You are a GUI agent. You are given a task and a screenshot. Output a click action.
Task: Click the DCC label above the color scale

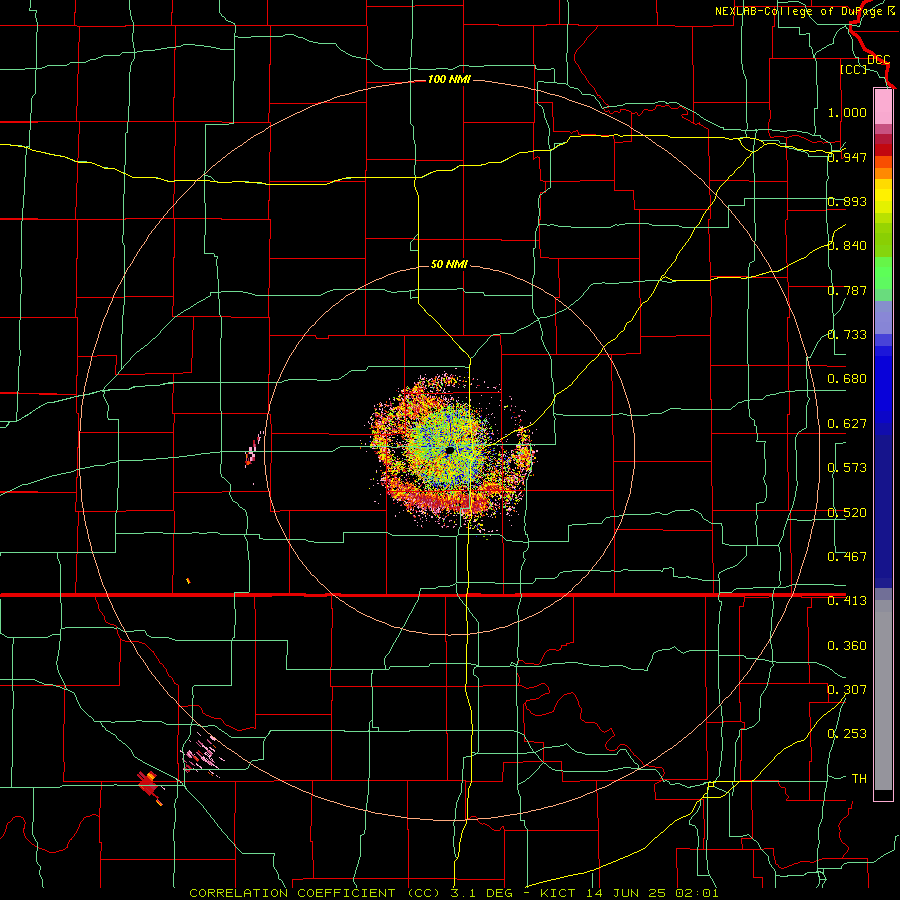pos(878,60)
